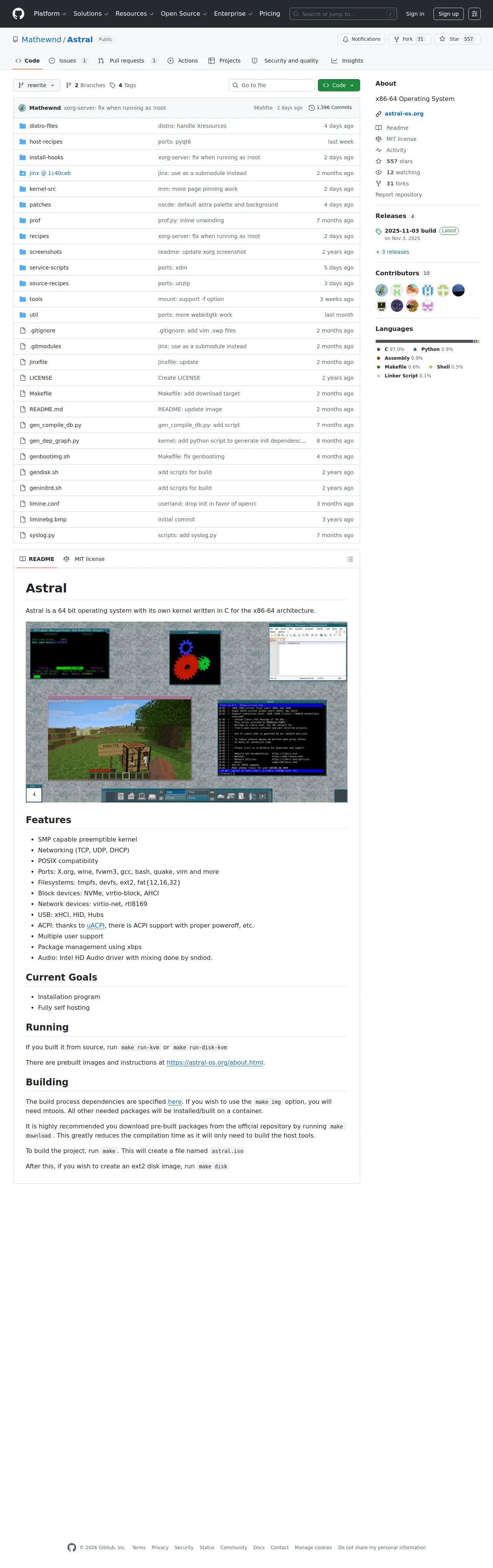Image resolution: width=493 pixels, height=1568 pixels.
Task: Open the uACPI link in Features
Action: [x=96, y=926]
